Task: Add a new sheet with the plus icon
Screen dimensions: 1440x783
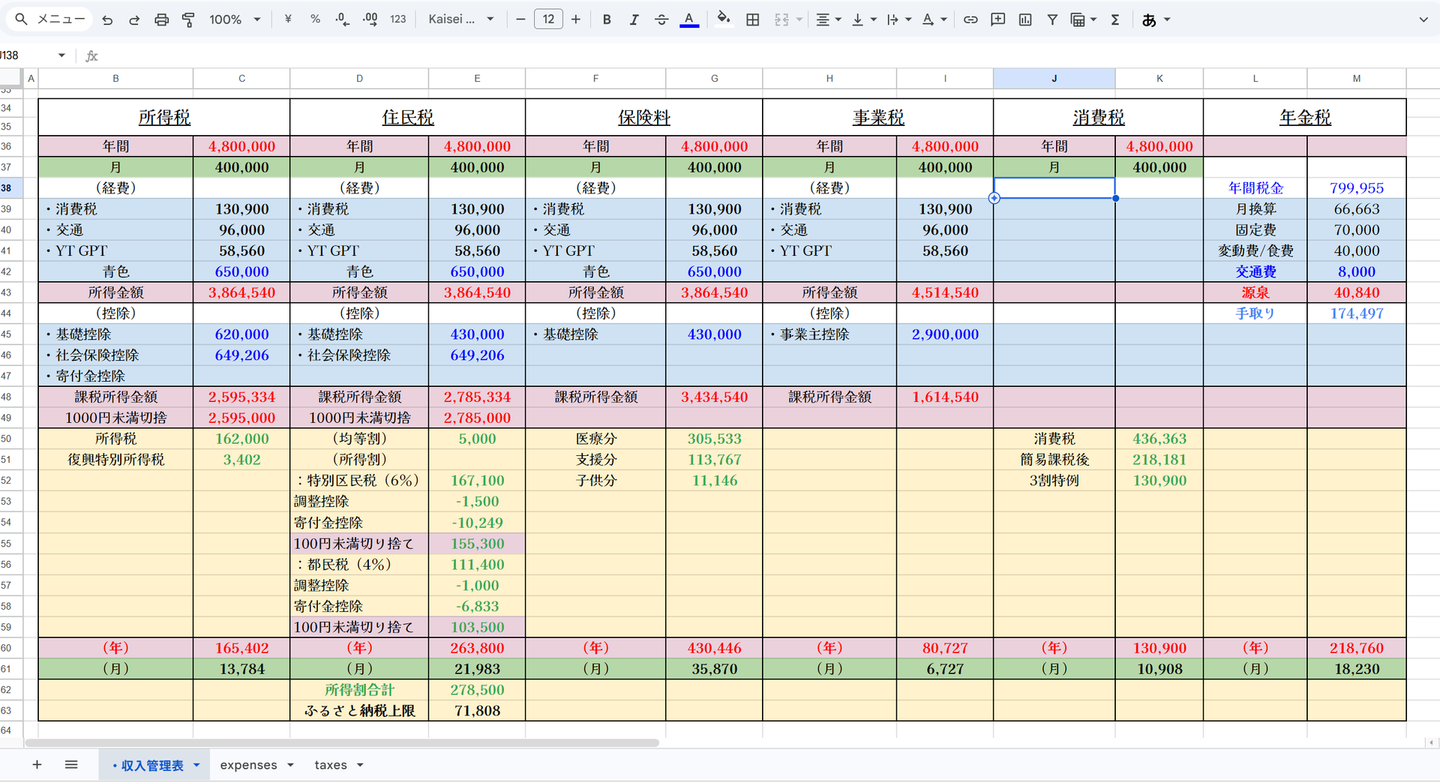Action: [37, 765]
